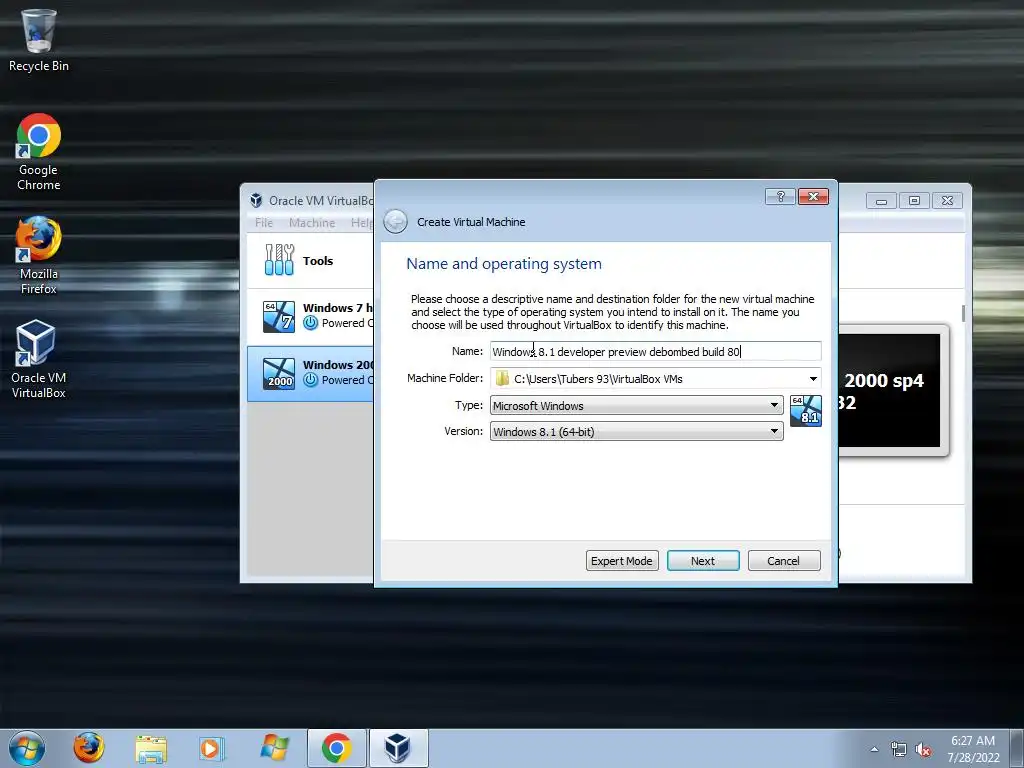Click the VM preview thumbnail showing 2000 sp4
The width and height of the screenshot is (1024, 768).
889,391
